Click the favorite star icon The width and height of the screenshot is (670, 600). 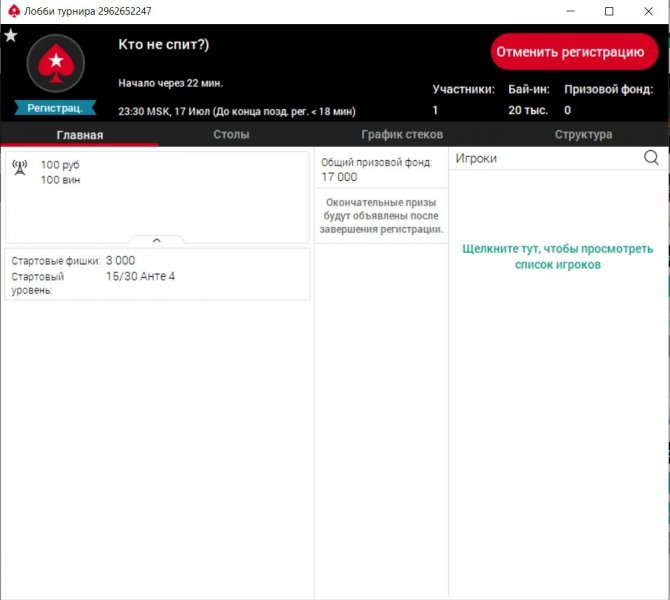click(11, 36)
